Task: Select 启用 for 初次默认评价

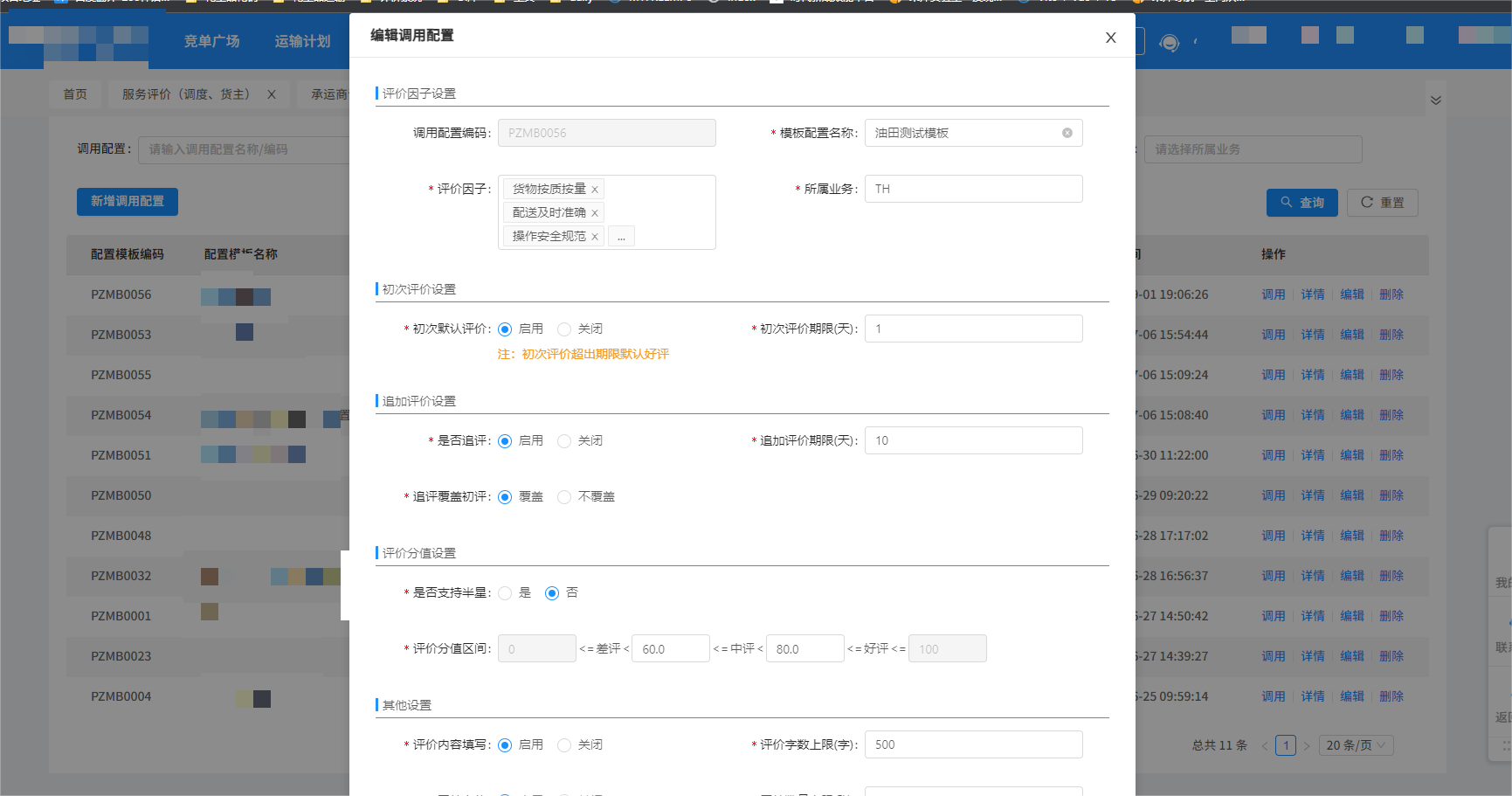Action: tap(505, 329)
